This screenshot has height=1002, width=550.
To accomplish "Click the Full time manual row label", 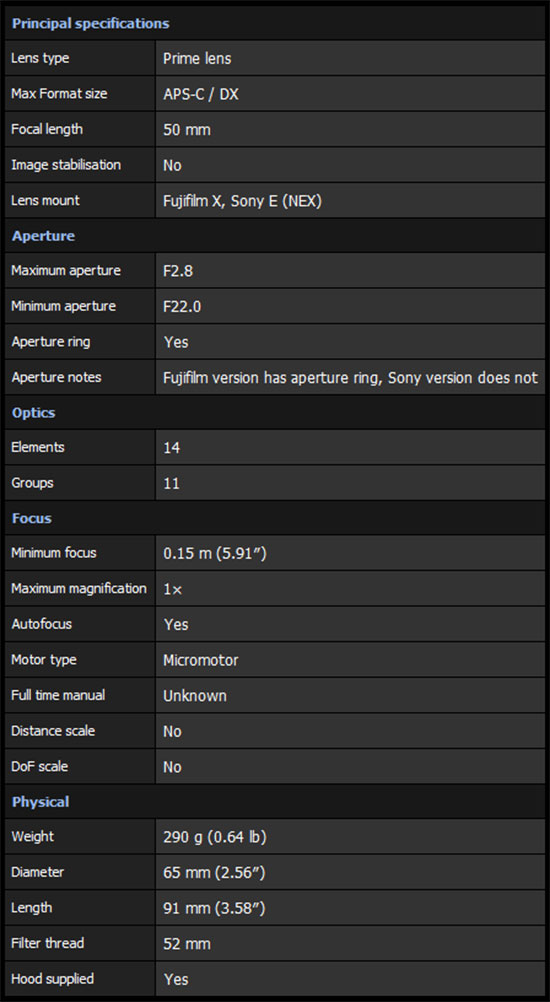I will click(58, 695).
